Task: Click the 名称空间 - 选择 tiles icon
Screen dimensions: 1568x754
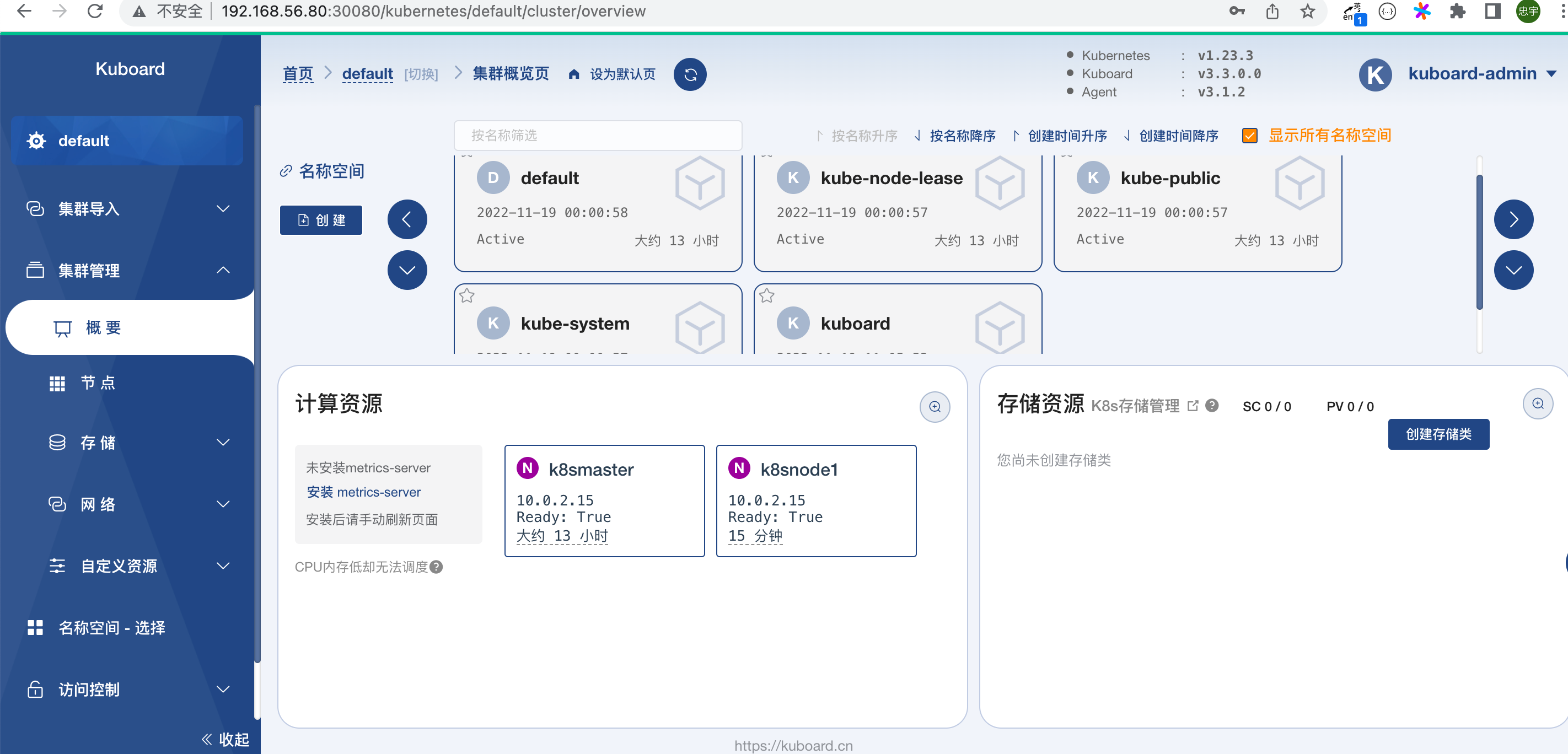Action: coord(35,627)
